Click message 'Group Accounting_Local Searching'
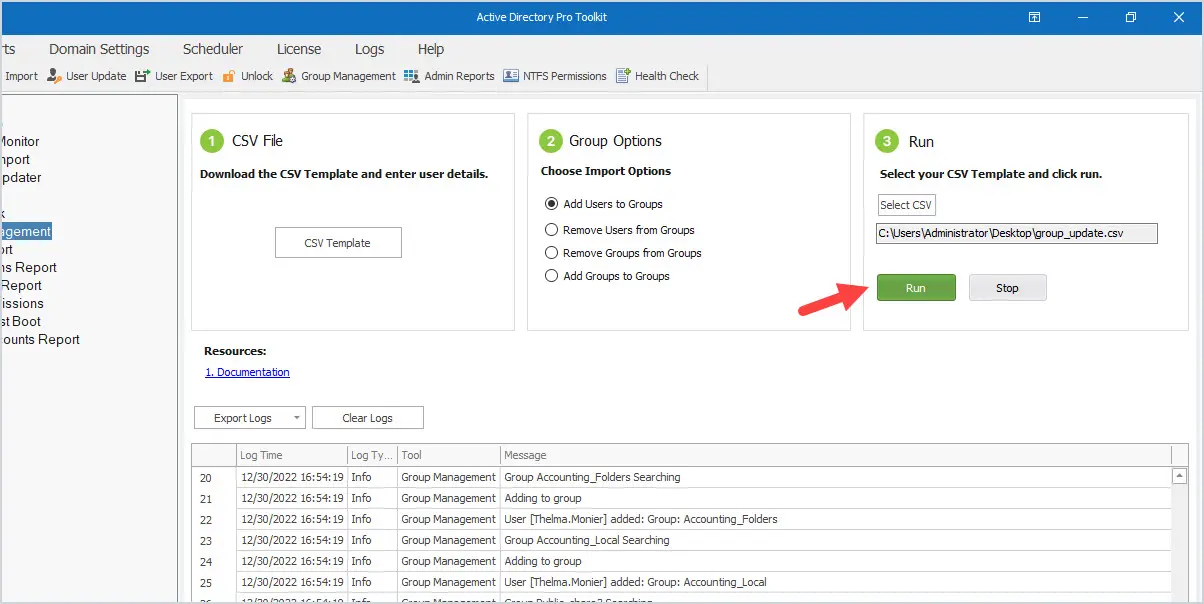This screenshot has height=604, width=1204. pos(586,540)
